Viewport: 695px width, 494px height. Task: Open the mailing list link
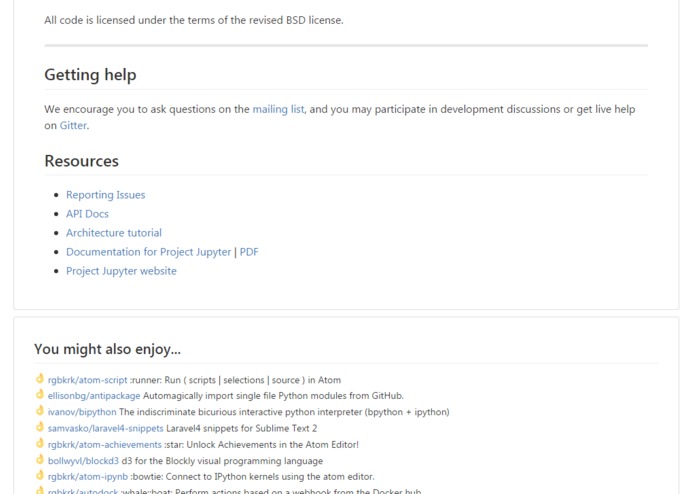(x=278, y=109)
